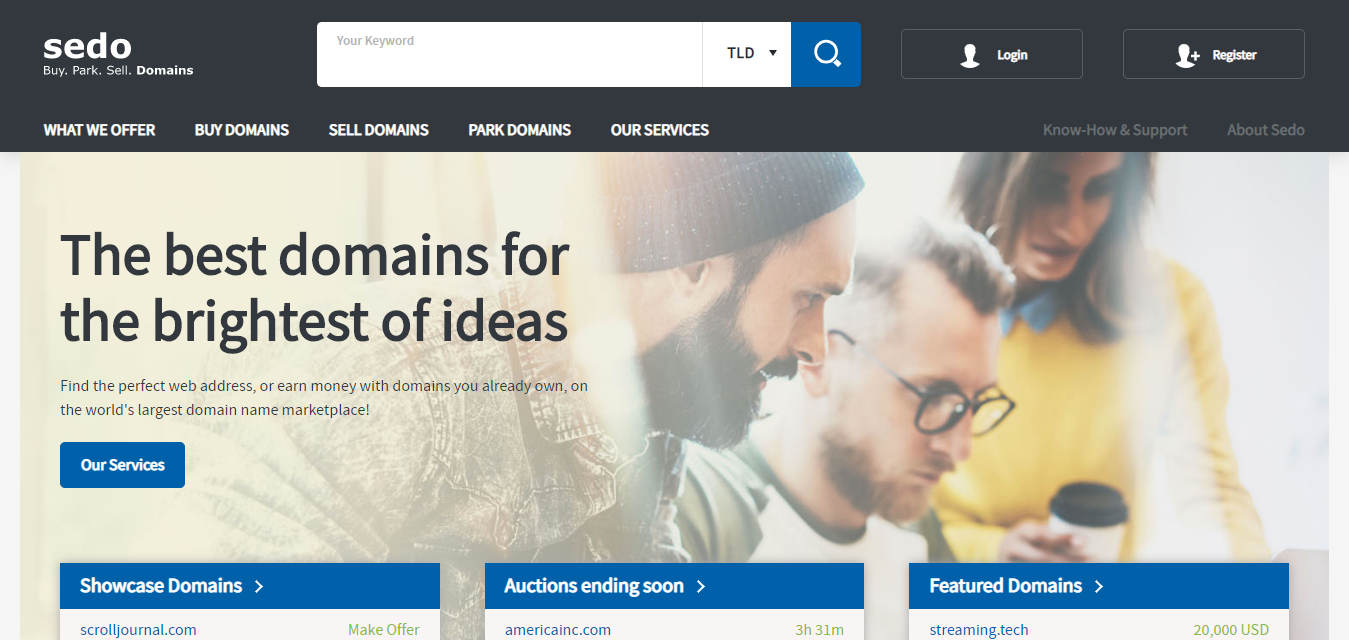Open the scrolljournal.com domain listing
The image size is (1349, 640).
(x=138, y=630)
